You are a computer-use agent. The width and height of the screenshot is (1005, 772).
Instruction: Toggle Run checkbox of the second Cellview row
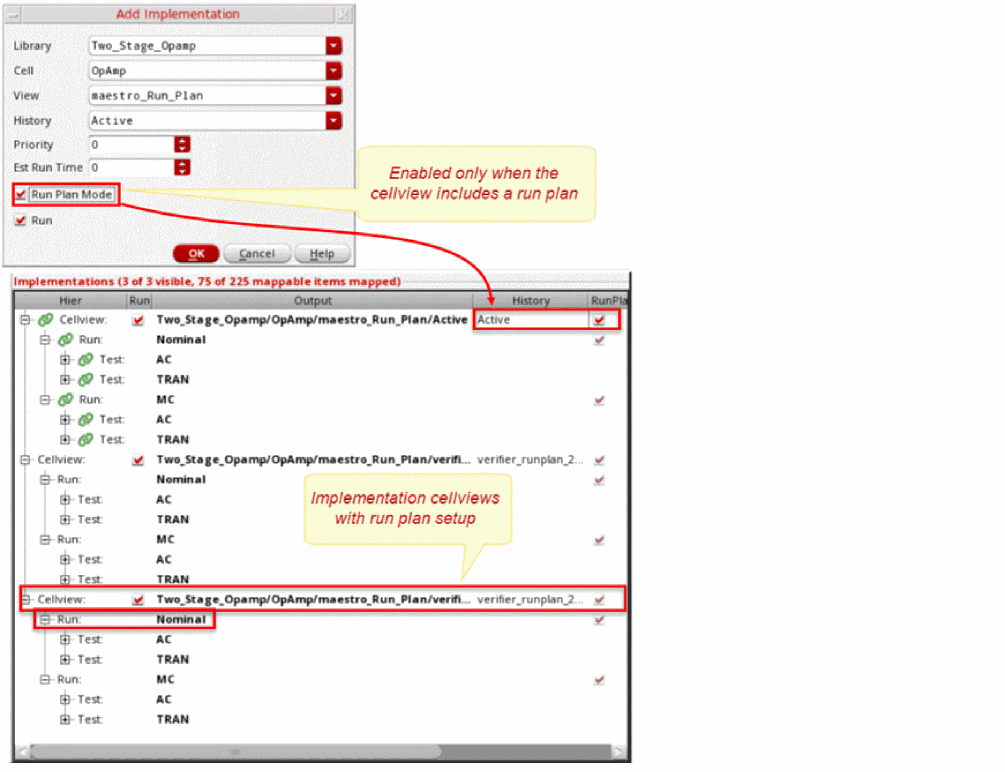(138, 460)
